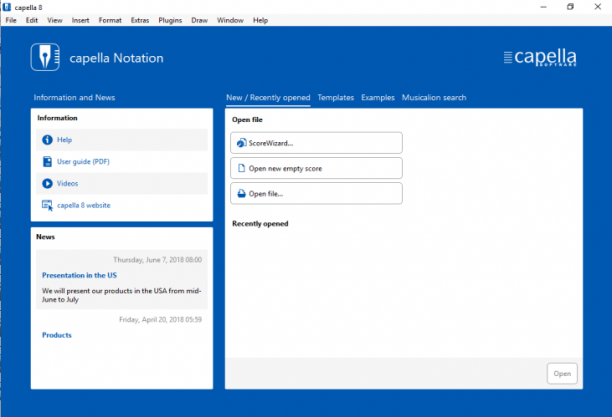Open the Format menu
This screenshot has width=612, height=417.
[x=110, y=20]
